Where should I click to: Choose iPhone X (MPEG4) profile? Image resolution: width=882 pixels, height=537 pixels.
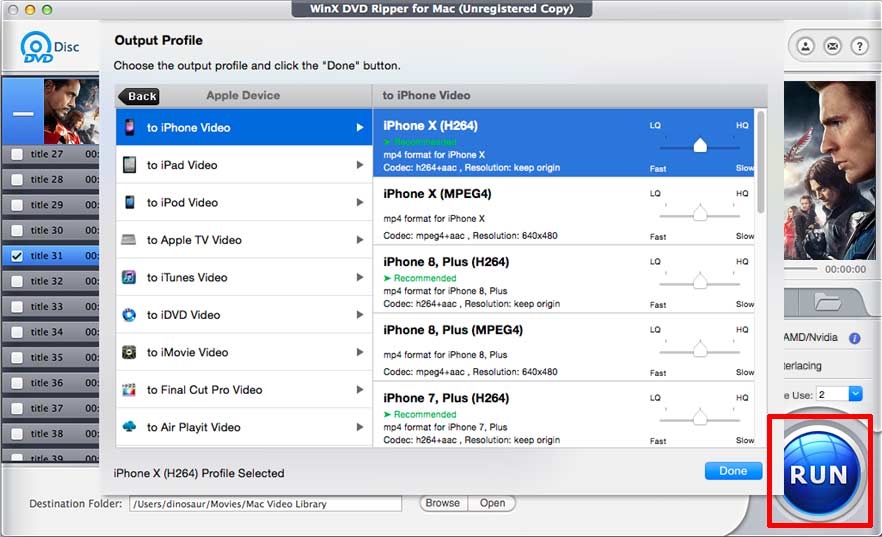[564, 211]
